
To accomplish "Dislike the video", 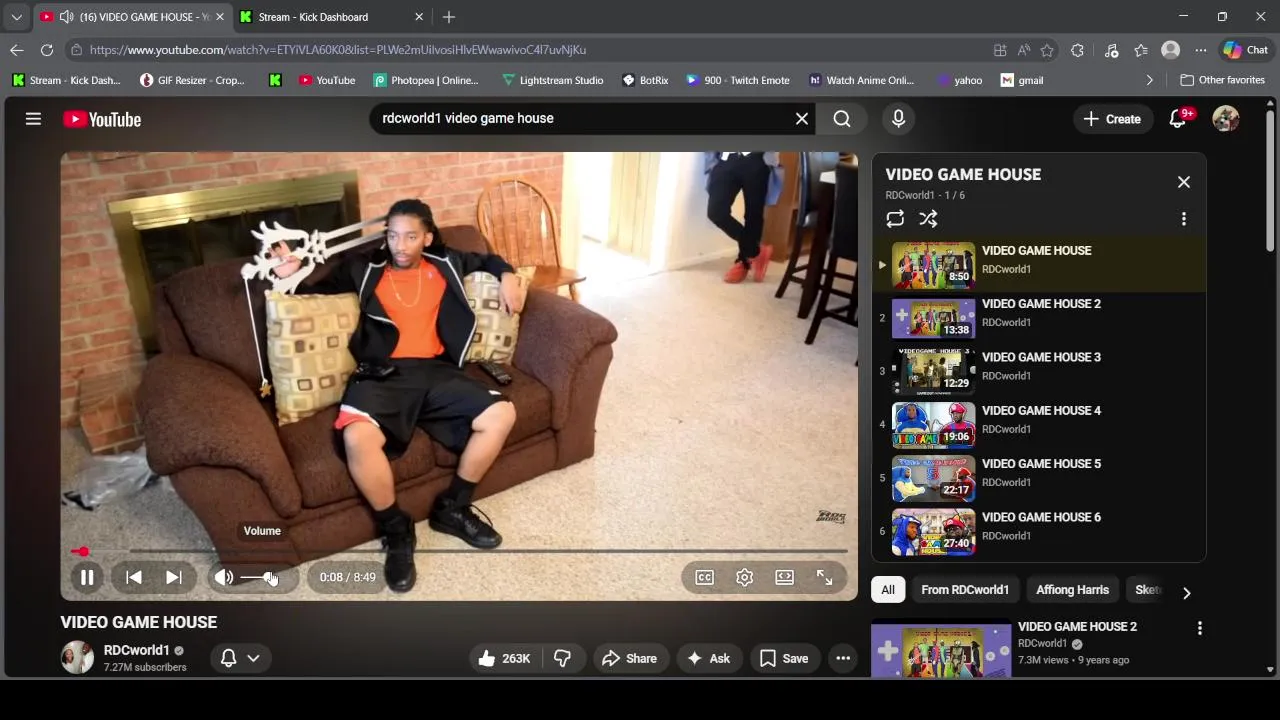I will pos(563,658).
